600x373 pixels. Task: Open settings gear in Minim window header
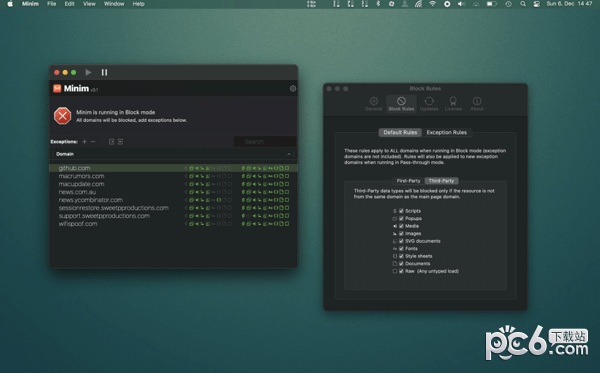coord(293,89)
